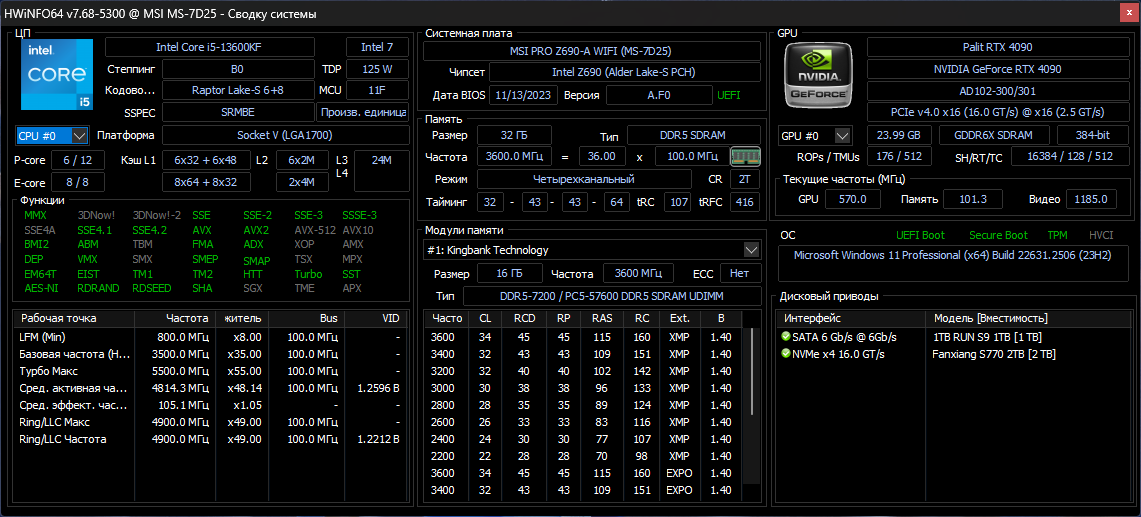Open the CPU #0 selector dropdown
Image resolution: width=1141 pixels, height=517 pixels.
coord(52,135)
